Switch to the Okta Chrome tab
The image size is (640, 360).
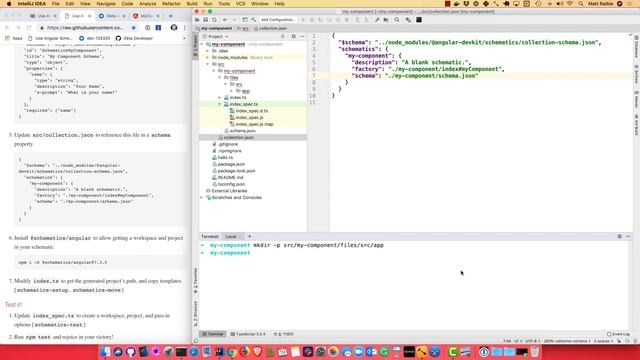(111, 16)
